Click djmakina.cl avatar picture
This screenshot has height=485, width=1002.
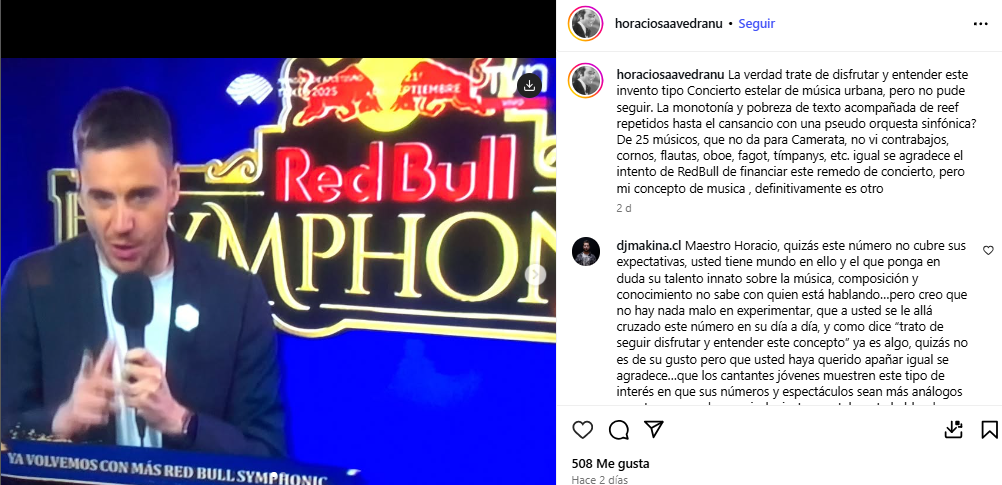[586, 251]
